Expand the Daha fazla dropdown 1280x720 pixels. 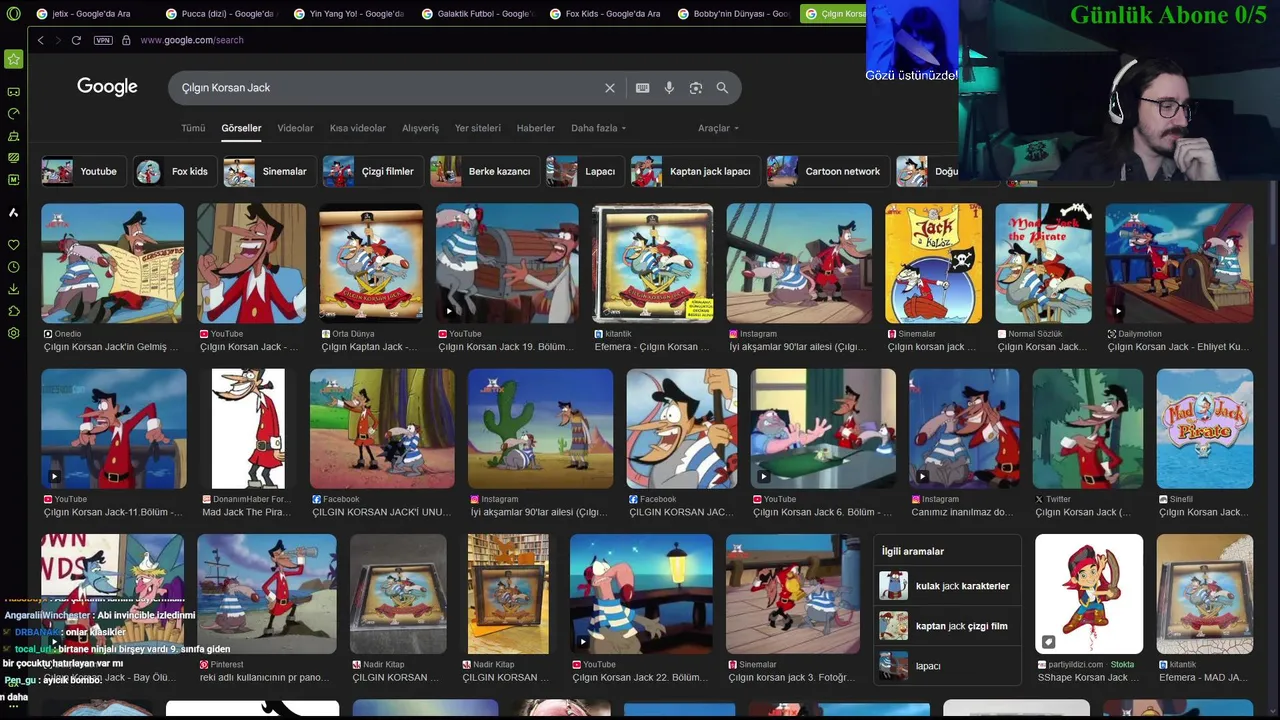pos(598,128)
